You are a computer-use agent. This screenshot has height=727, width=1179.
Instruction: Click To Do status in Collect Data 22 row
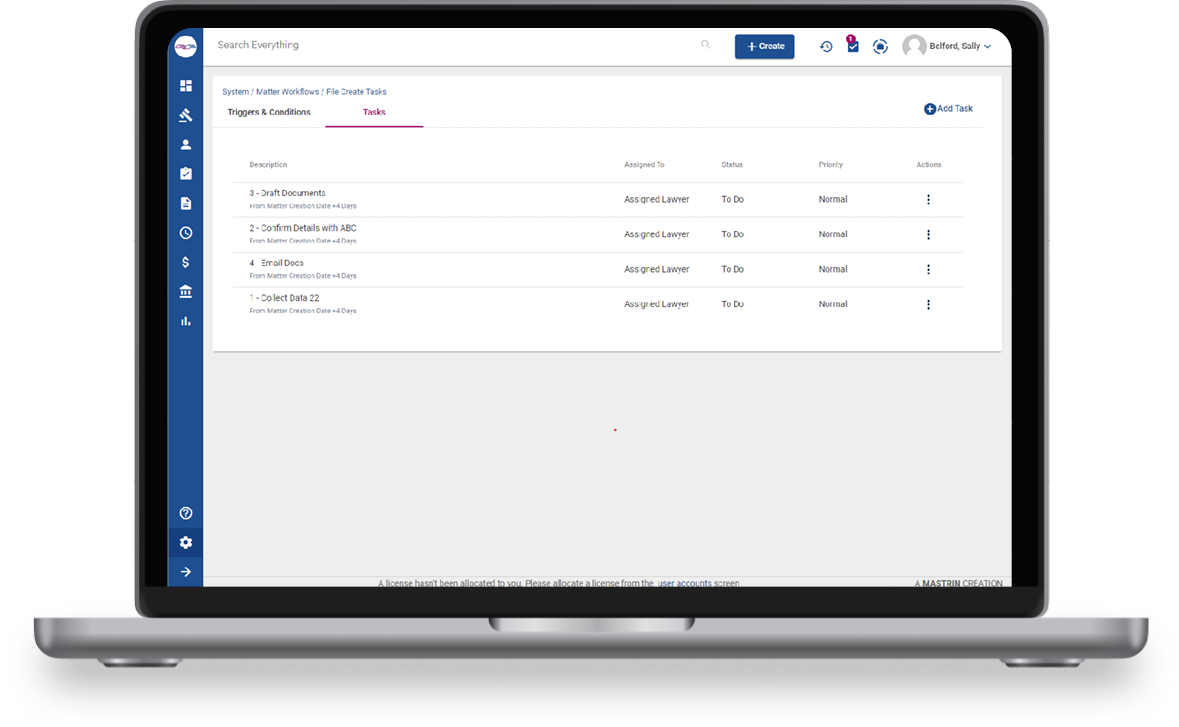(732, 304)
